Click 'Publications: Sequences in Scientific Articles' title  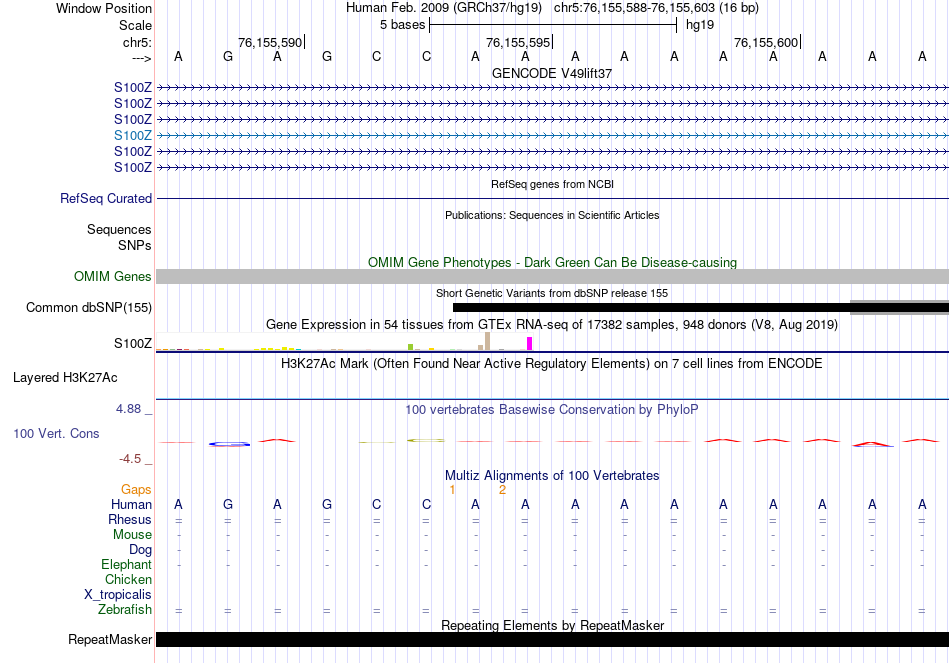click(552, 215)
